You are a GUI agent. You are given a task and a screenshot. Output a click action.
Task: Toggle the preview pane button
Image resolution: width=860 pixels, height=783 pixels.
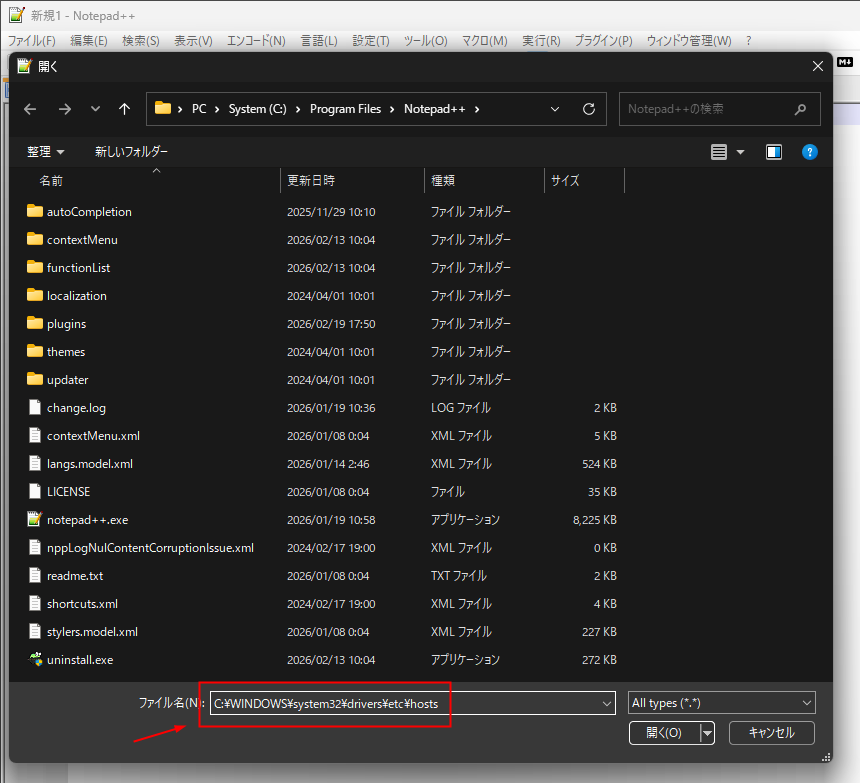pyautogui.click(x=773, y=151)
